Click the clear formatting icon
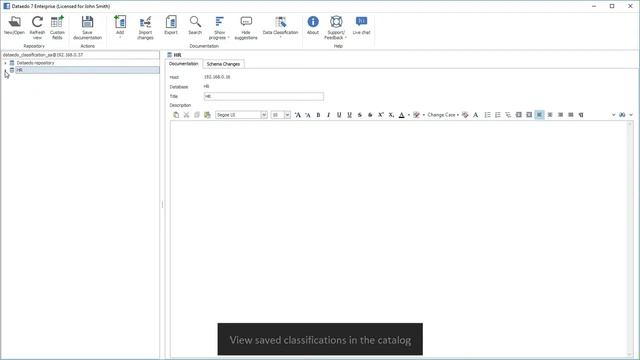640x360 pixels. coord(465,115)
